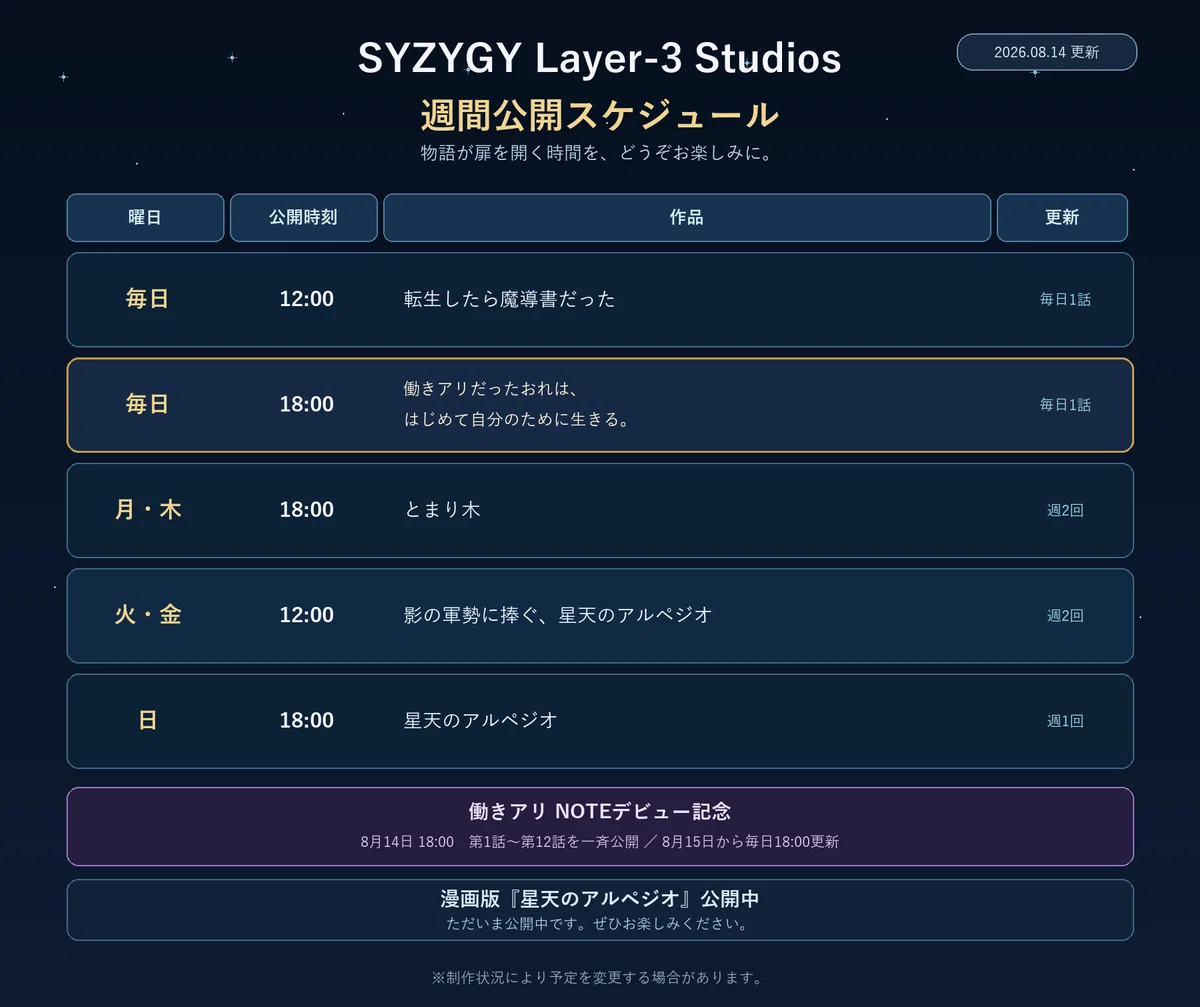Click "毎日" in the 転生したら魔導書だった row
This screenshot has height=1007, width=1200.
pos(147,299)
